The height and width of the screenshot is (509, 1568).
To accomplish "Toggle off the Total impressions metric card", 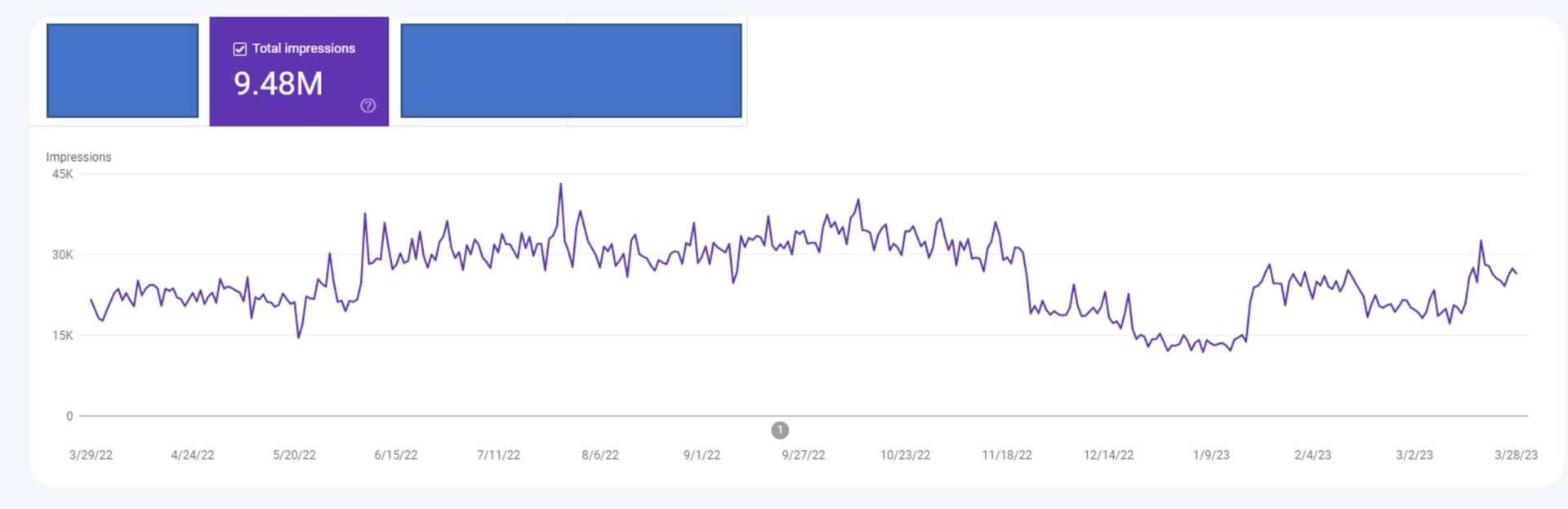I will tap(300, 71).
